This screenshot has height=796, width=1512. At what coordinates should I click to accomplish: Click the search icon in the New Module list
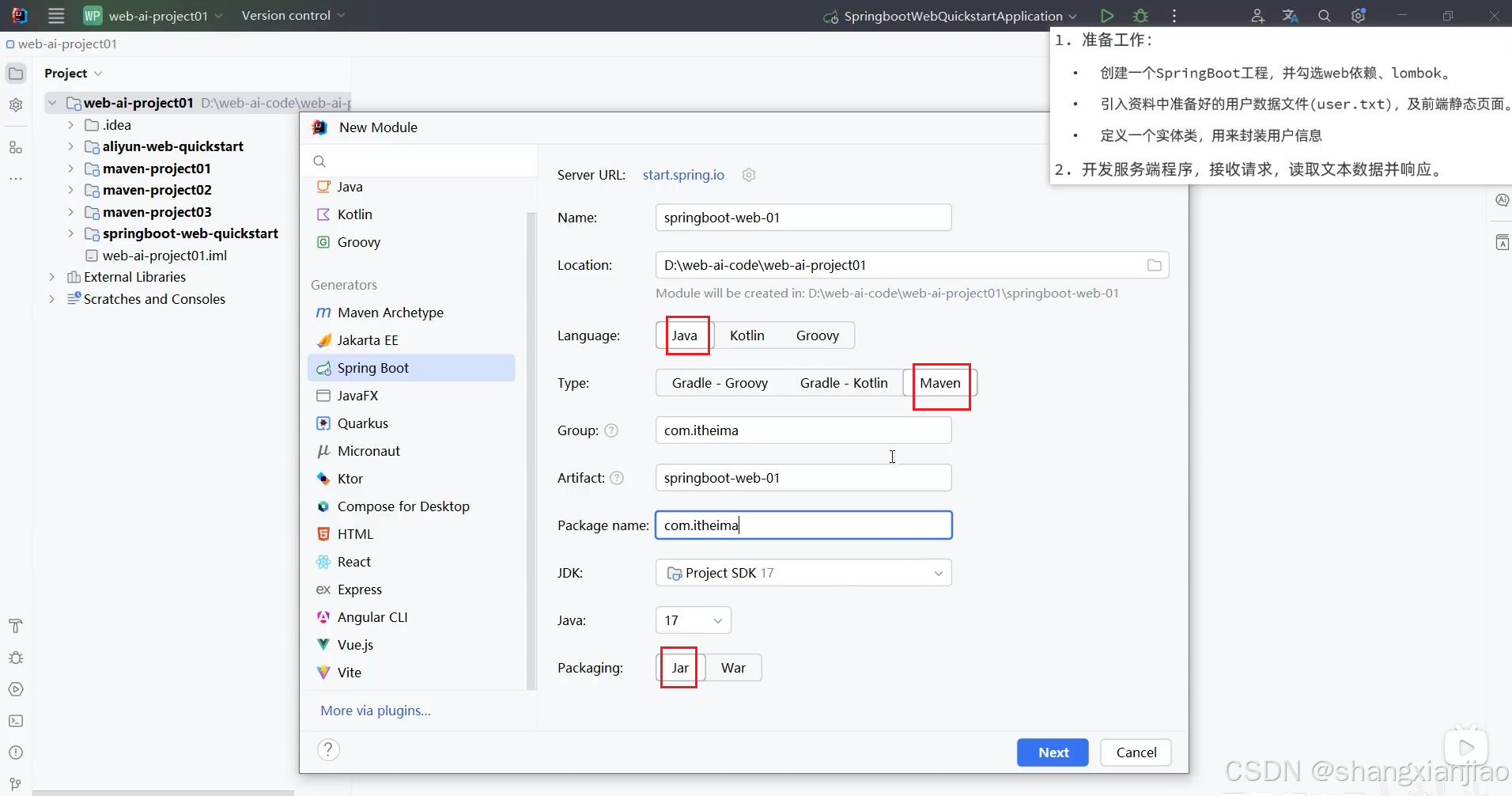click(x=319, y=161)
